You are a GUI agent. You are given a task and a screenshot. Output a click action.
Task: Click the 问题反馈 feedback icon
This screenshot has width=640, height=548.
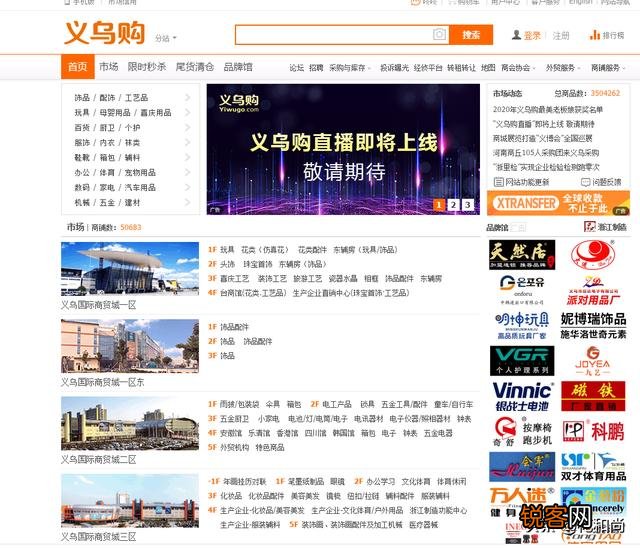click(x=585, y=182)
